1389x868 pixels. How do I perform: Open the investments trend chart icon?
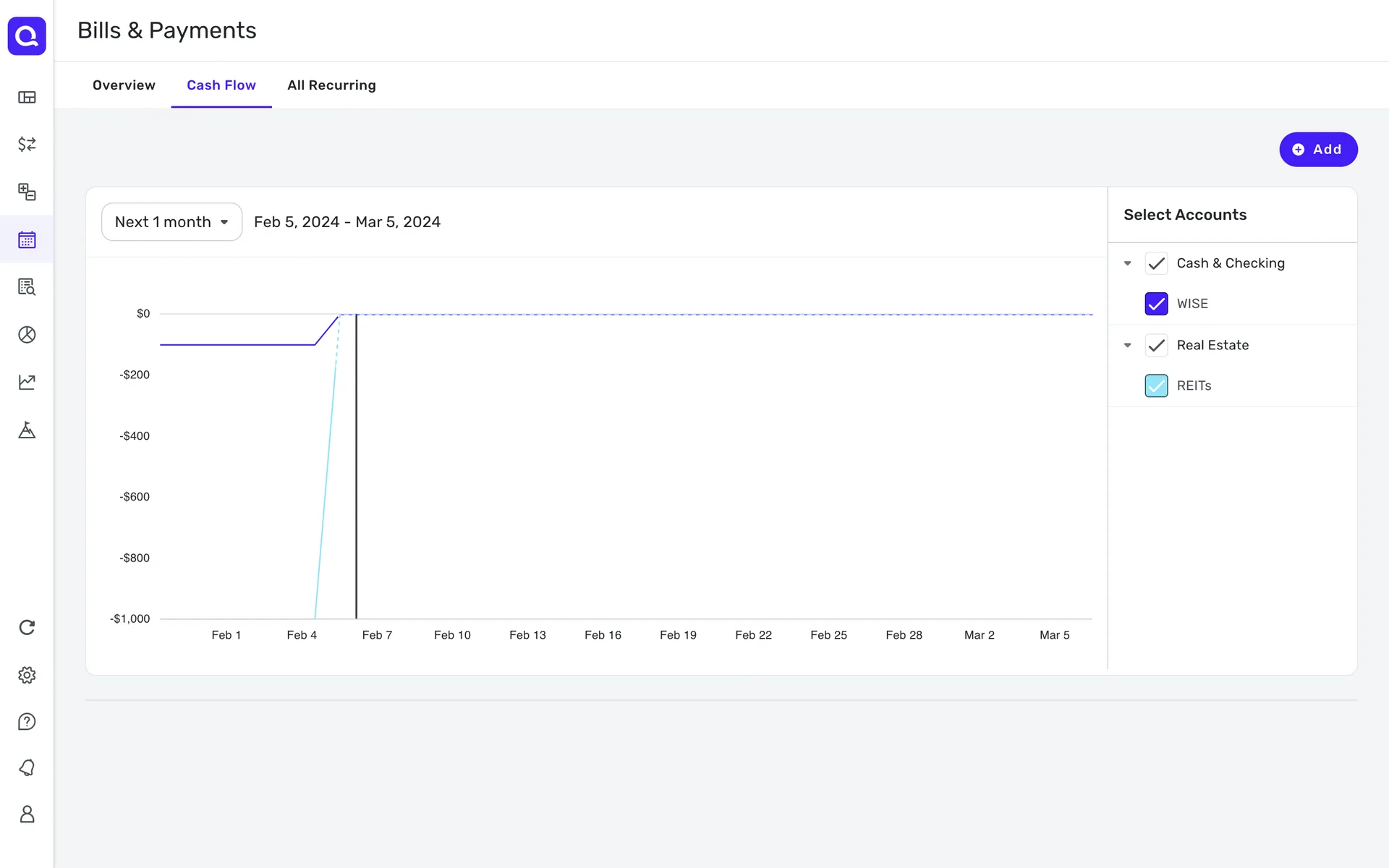(27, 382)
